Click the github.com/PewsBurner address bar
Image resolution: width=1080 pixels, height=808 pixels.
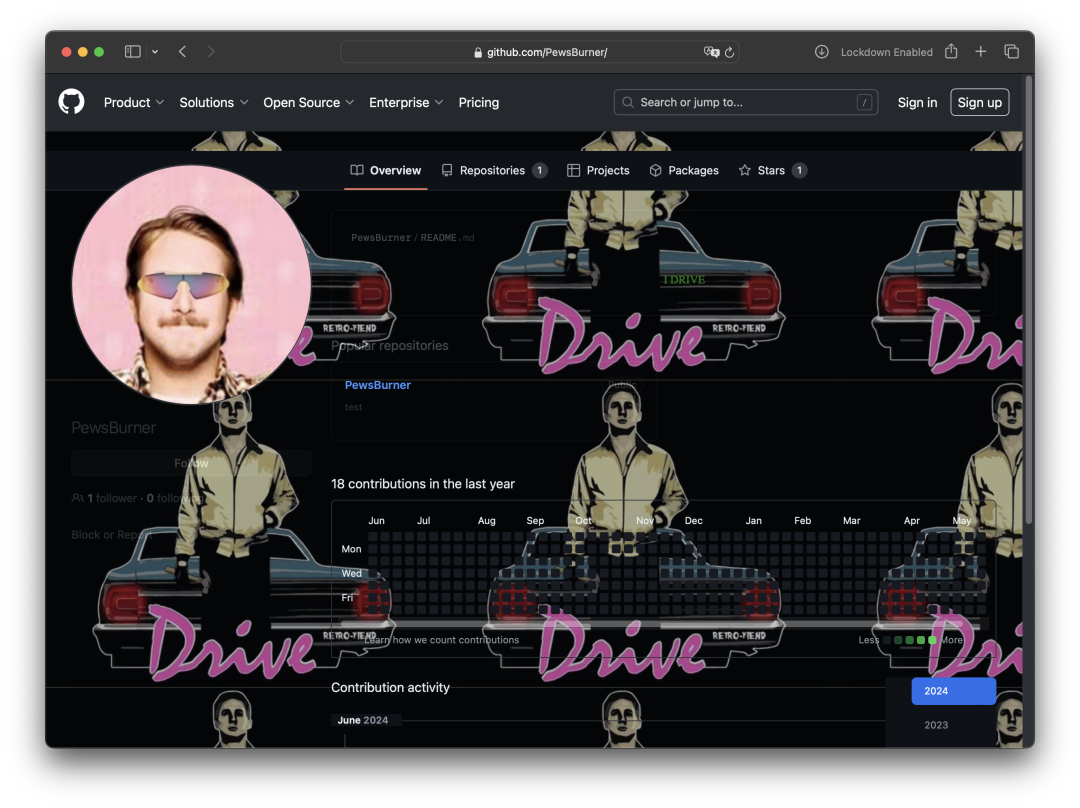click(x=540, y=52)
